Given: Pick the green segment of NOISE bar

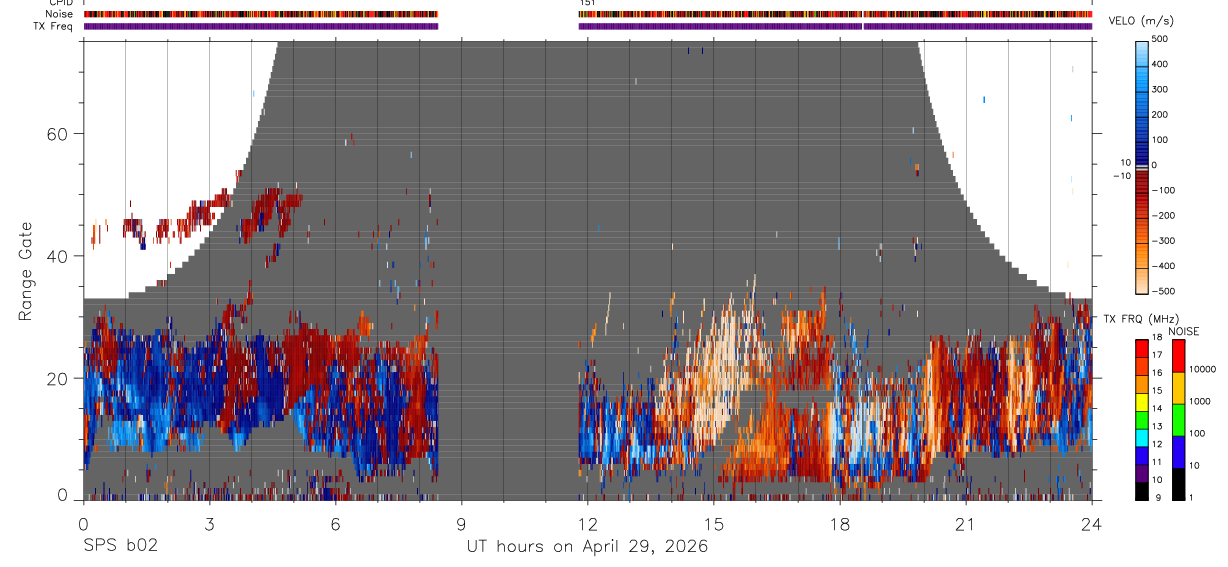Looking at the screenshot, I should pos(1179,420).
